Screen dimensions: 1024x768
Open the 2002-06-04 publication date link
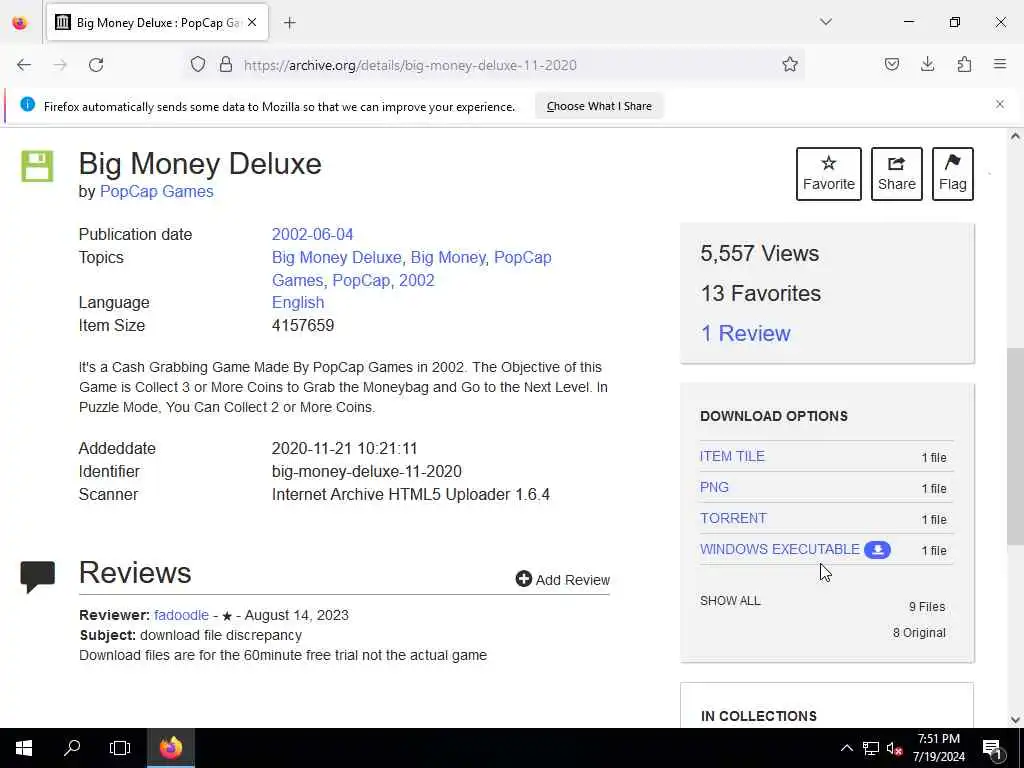coord(312,234)
